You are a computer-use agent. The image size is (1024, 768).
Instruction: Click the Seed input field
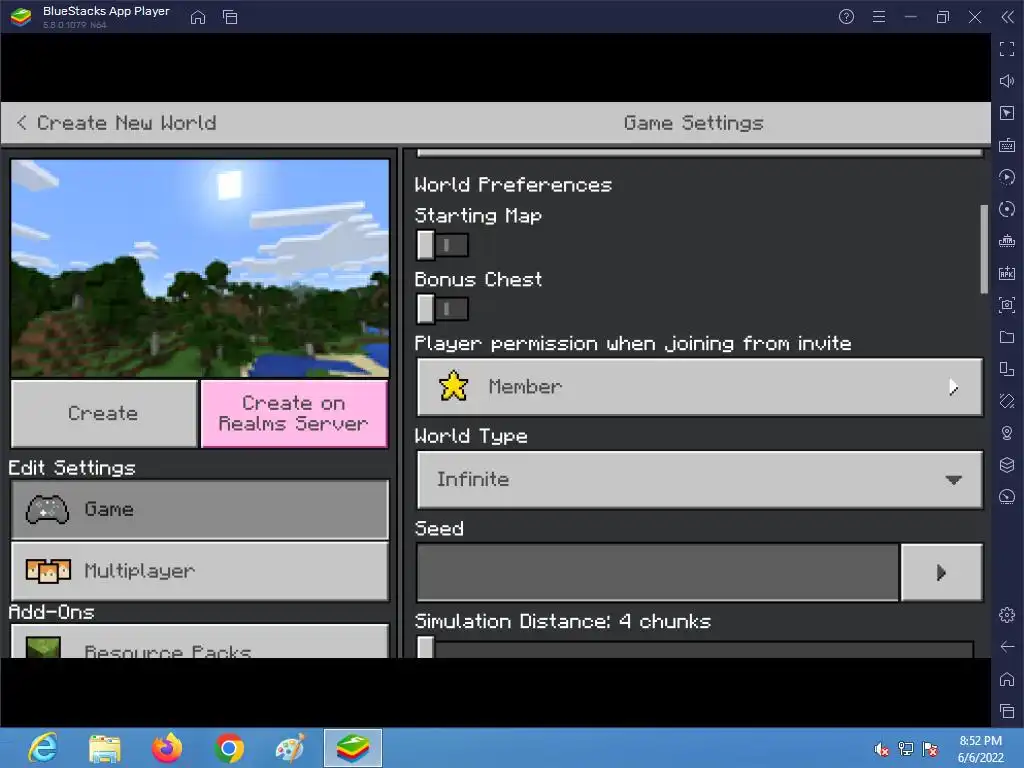pyautogui.click(x=658, y=573)
